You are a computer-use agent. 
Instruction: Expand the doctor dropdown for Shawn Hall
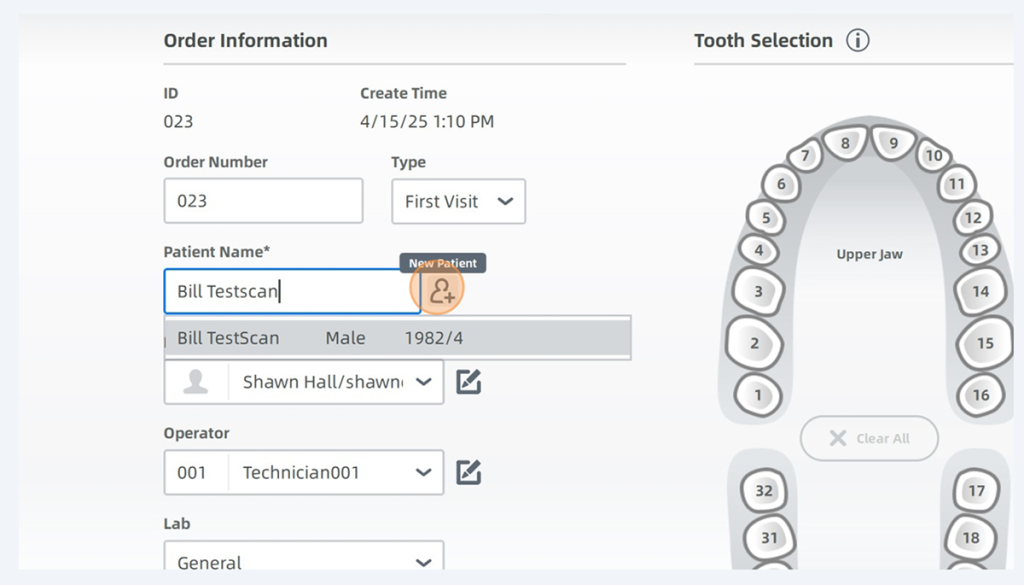(x=423, y=382)
